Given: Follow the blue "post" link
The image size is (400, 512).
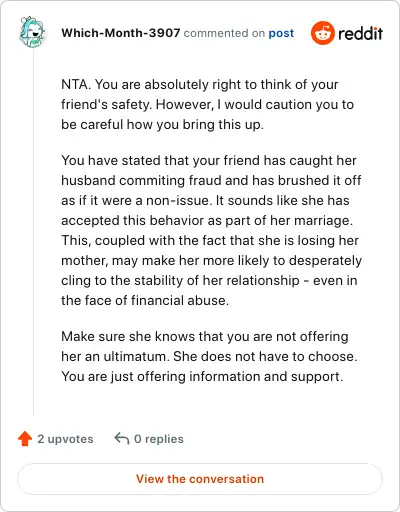Looking at the screenshot, I should coord(281,33).
